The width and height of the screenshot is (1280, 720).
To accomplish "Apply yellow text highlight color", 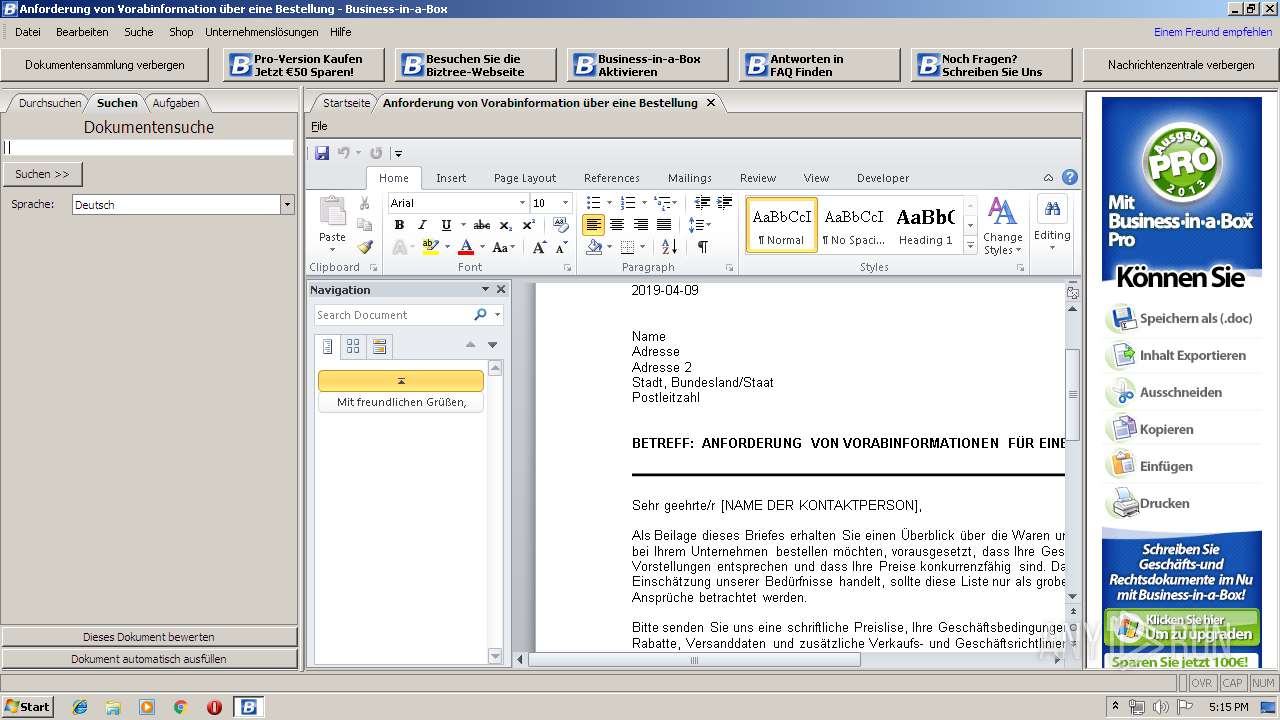I will point(430,247).
